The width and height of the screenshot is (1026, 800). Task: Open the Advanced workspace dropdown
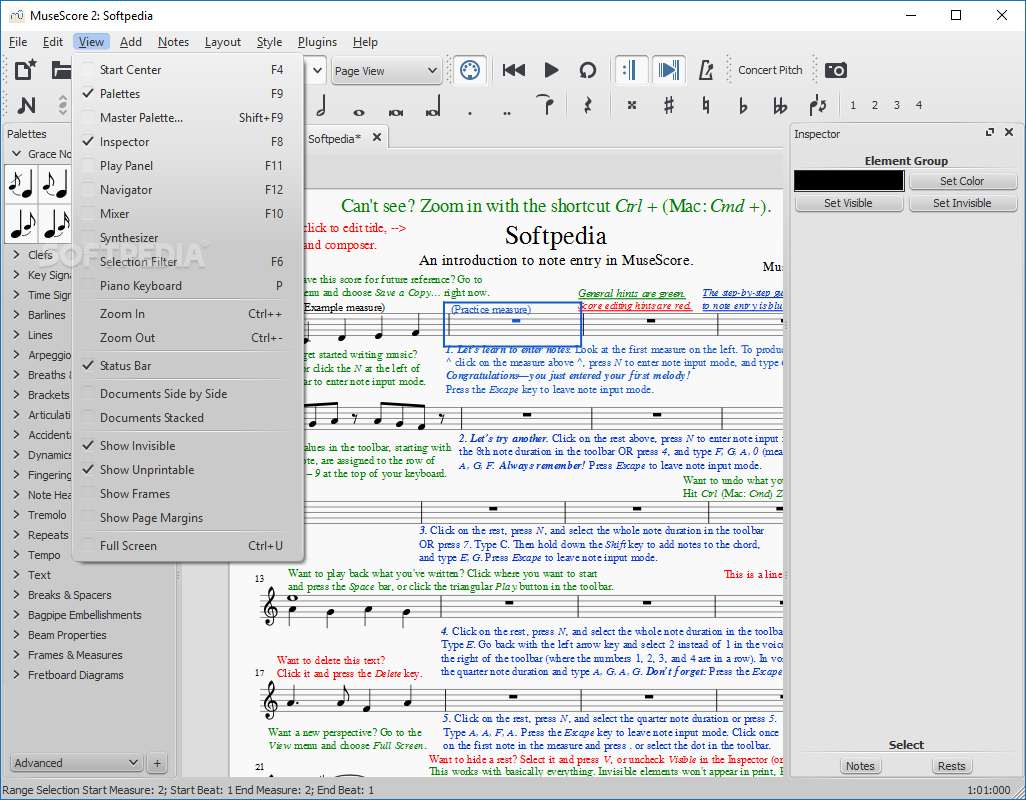pyautogui.click(x=77, y=763)
